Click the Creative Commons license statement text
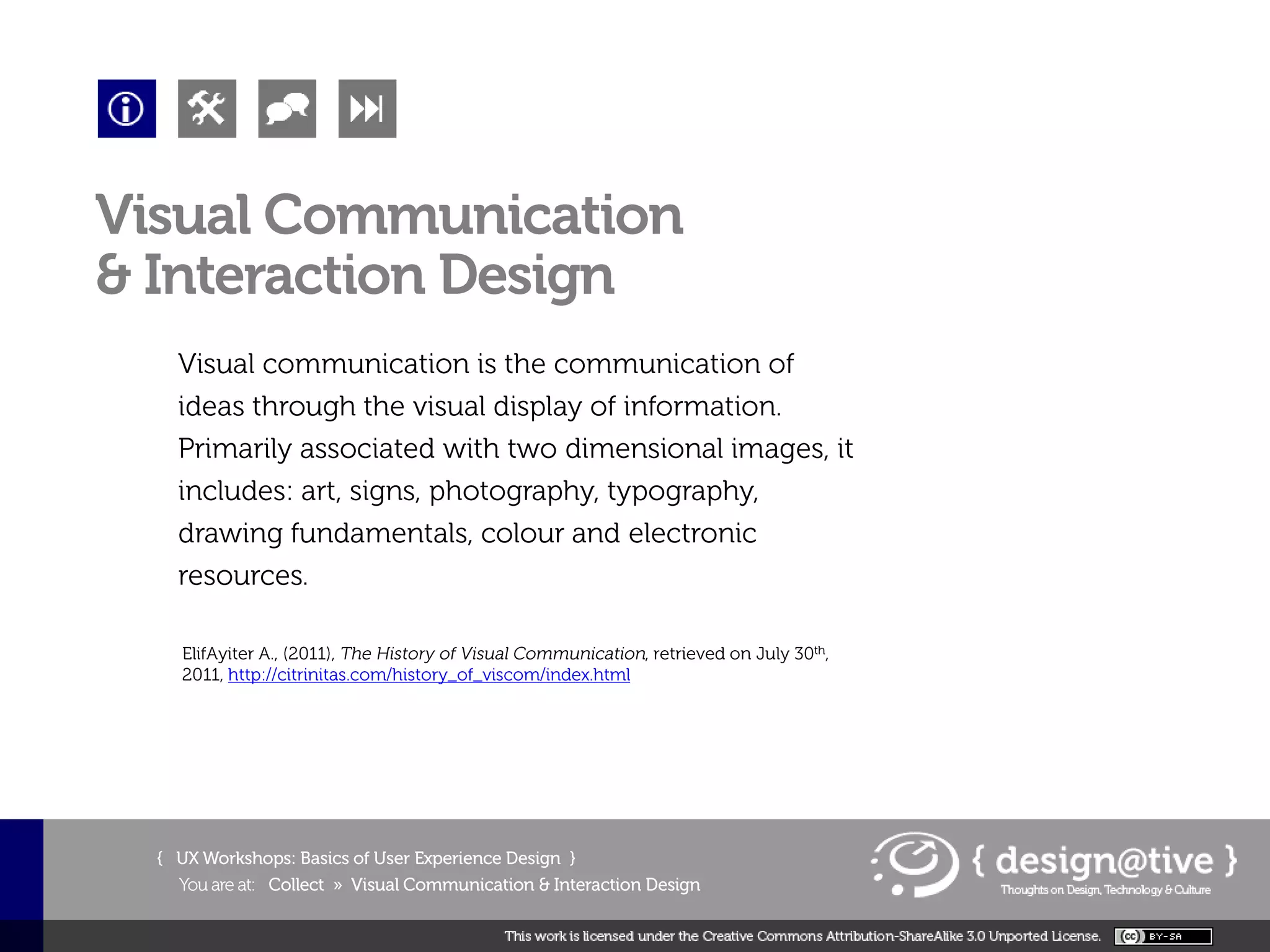Viewport: 1270px width, 952px height. click(802, 936)
